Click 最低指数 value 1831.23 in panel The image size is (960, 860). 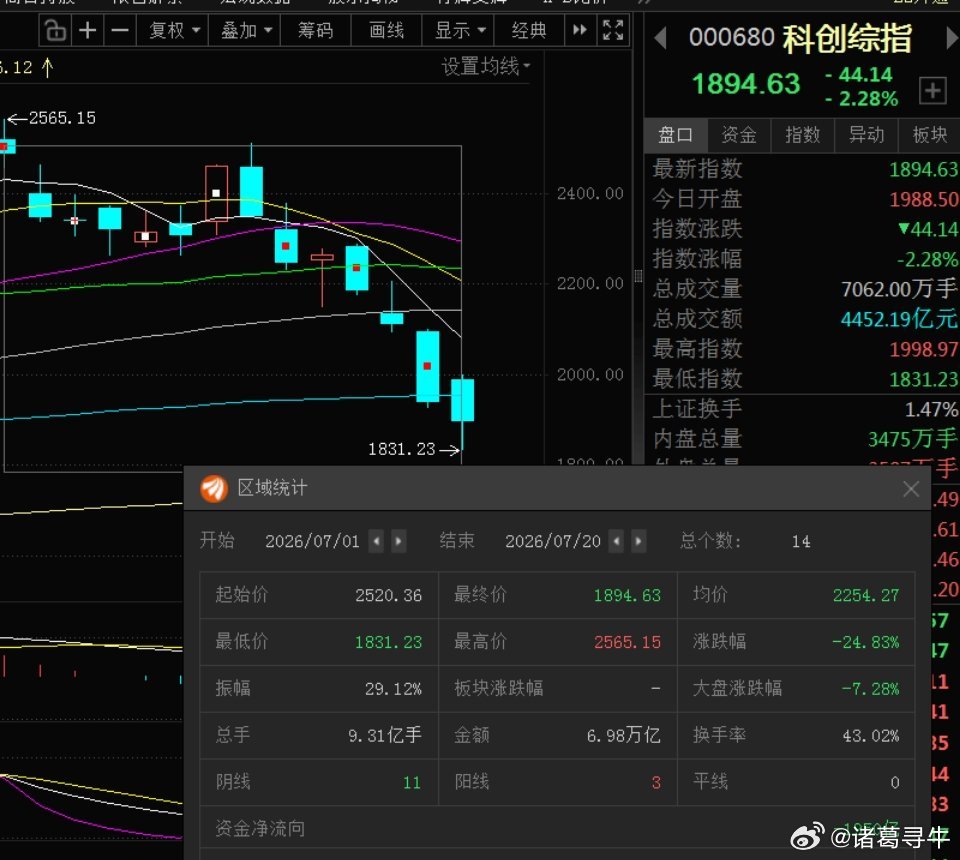click(924, 380)
